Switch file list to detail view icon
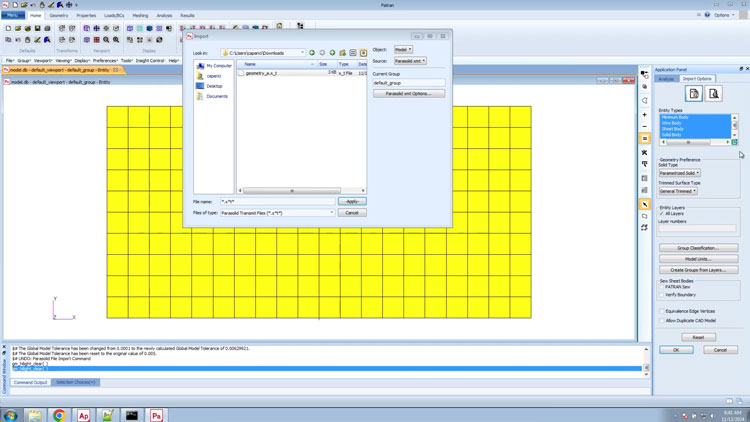Screen dimensions: 750x422 (x=363, y=53)
